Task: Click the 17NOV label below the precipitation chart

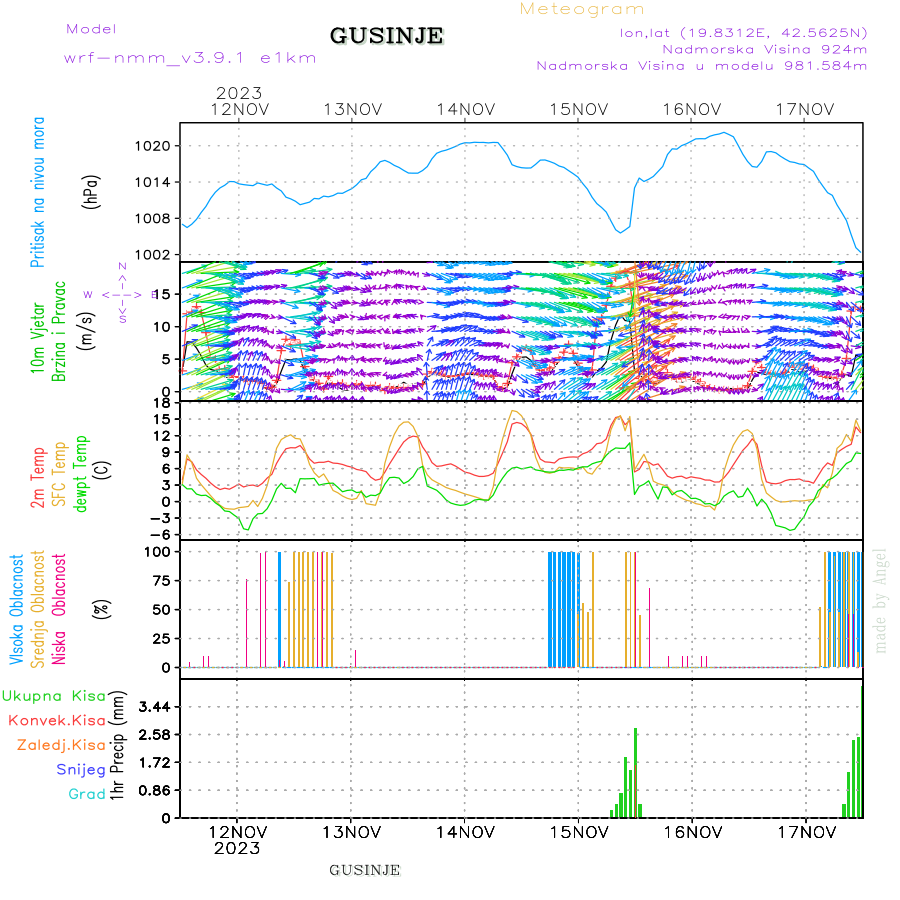Action: point(806,832)
